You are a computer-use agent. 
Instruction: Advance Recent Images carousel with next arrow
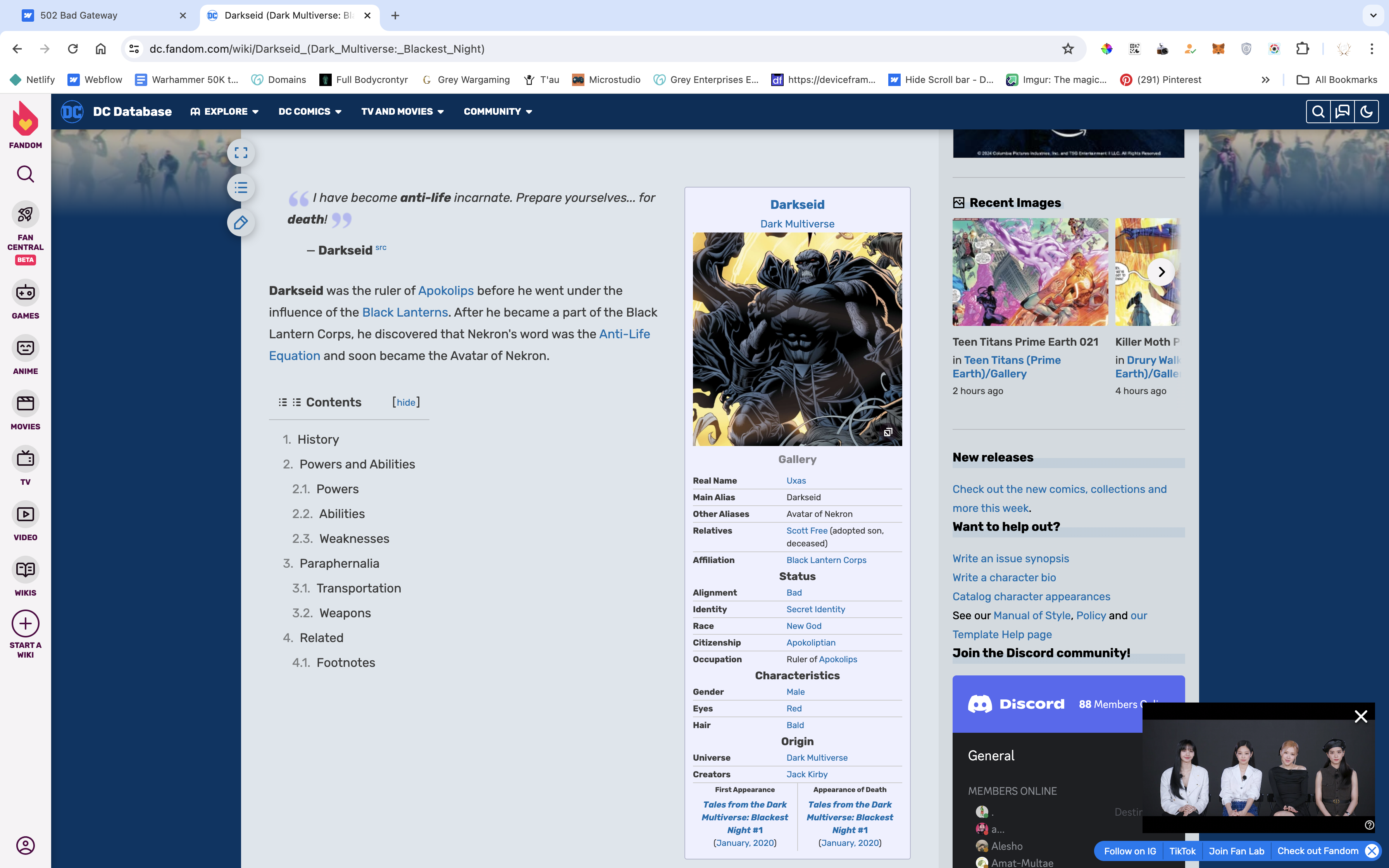click(1161, 272)
